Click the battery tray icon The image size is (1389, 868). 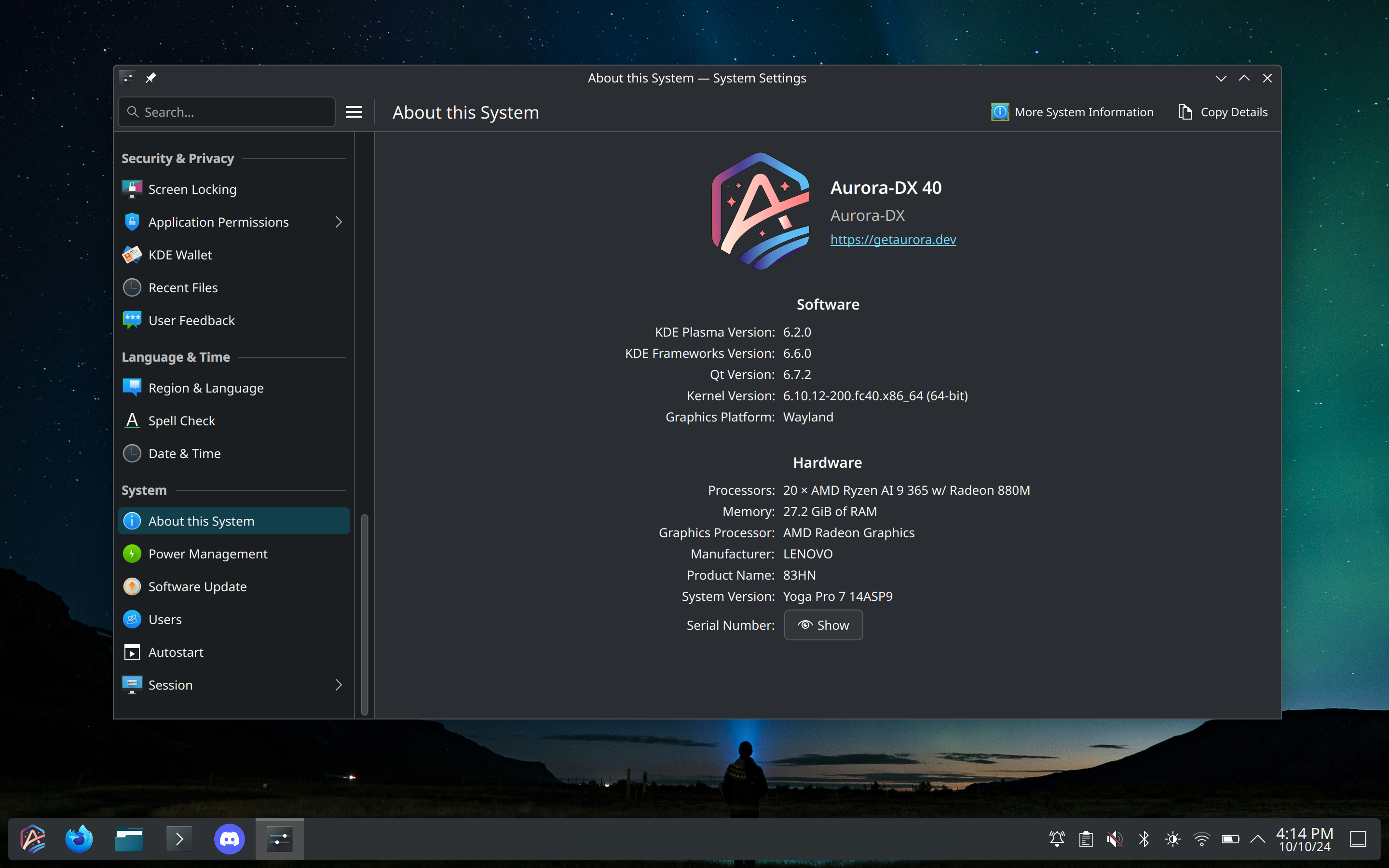pos(1230,839)
